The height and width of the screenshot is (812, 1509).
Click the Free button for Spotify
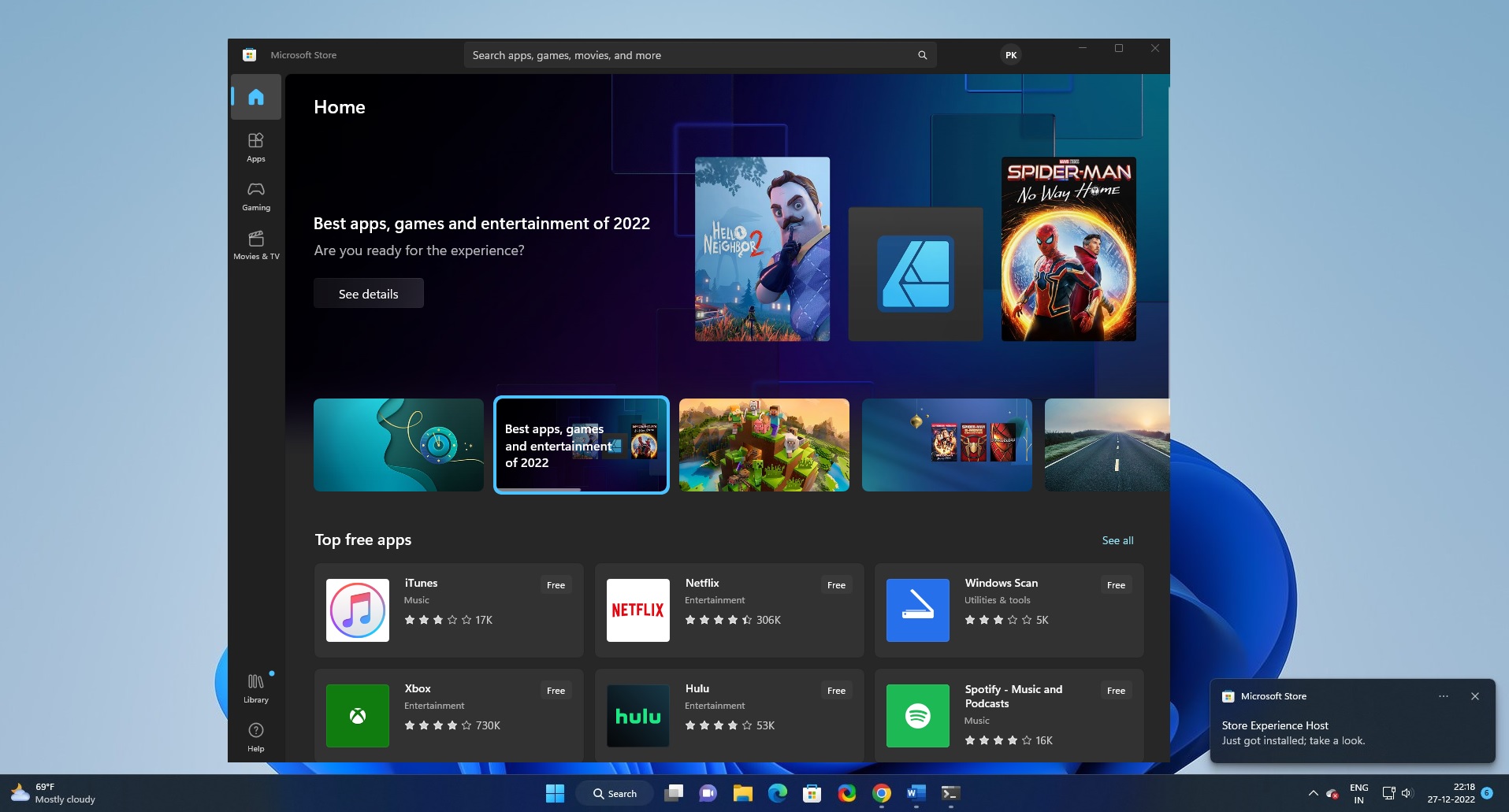tap(1116, 691)
